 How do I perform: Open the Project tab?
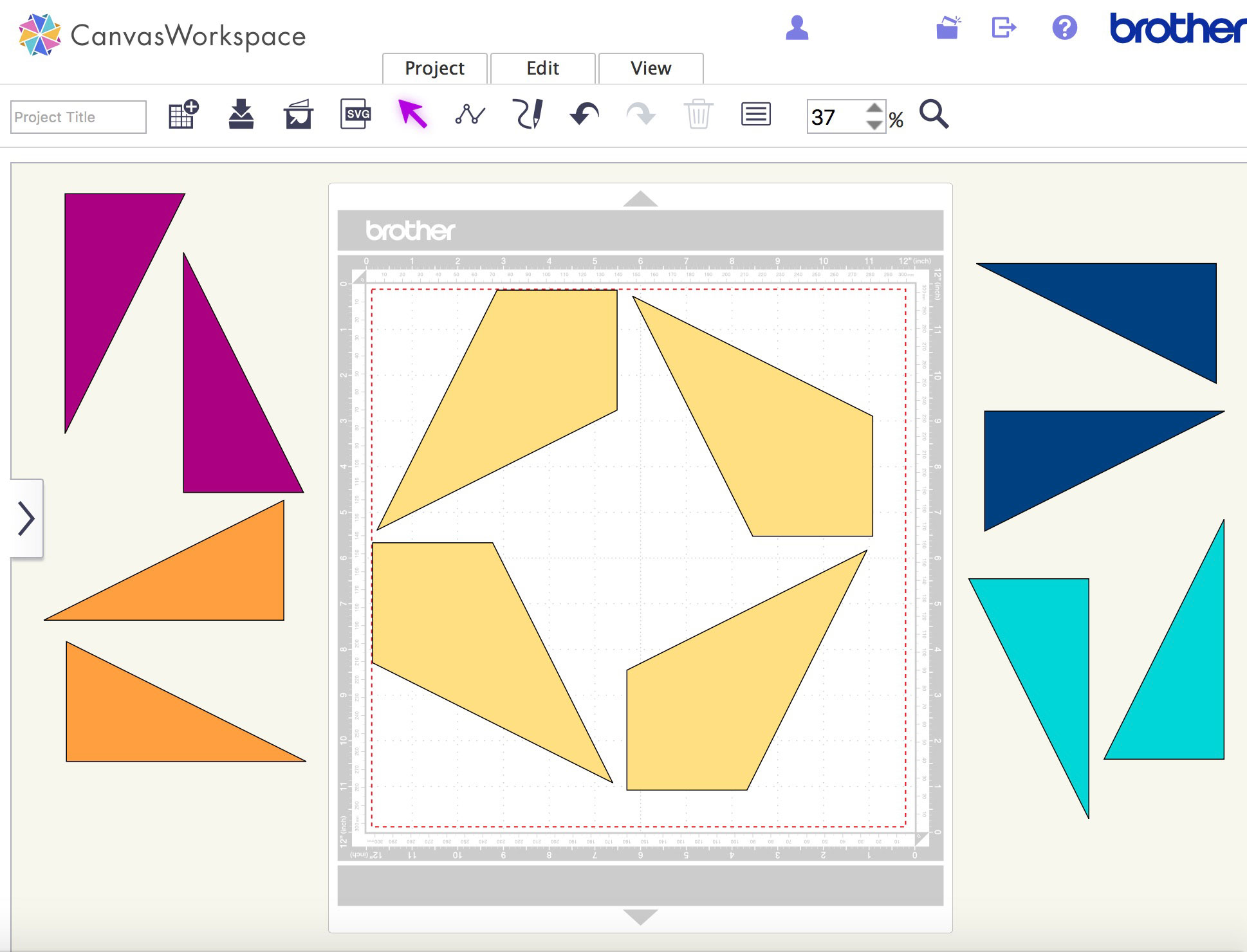tap(435, 68)
